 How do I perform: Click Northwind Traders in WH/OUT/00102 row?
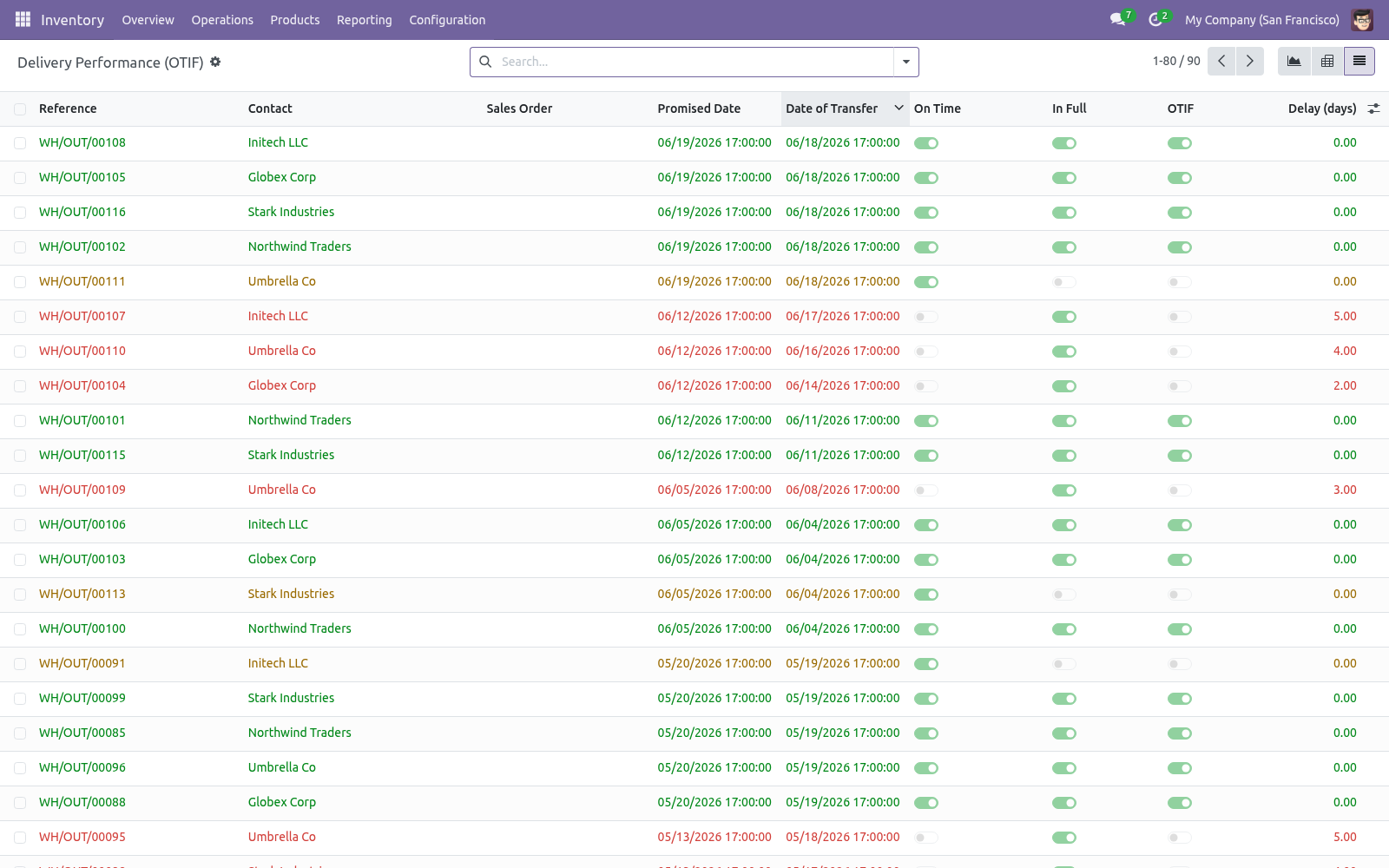(300, 247)
